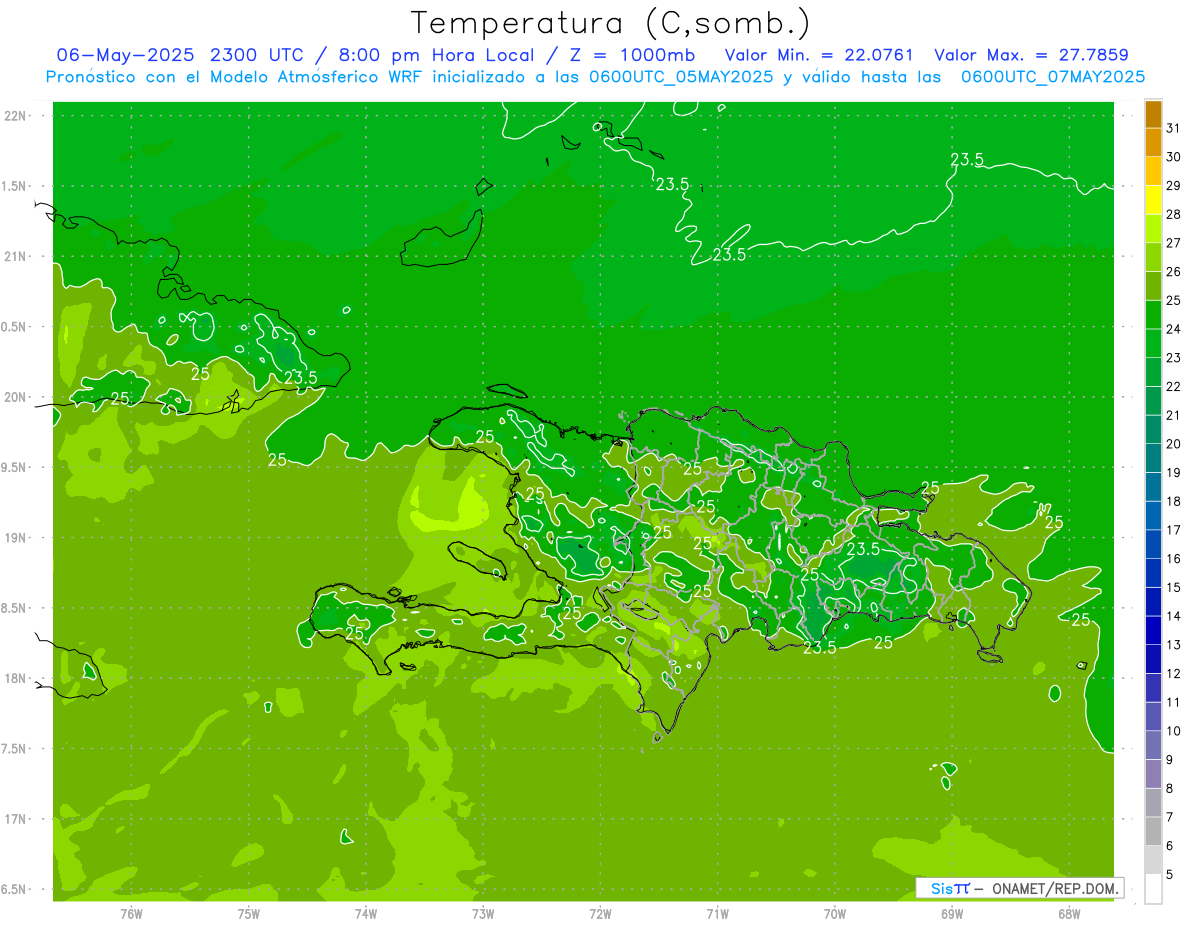This screenshot has width=1200, height=927.
Task: Click the 20N latitude label
Action: point(17,397)
